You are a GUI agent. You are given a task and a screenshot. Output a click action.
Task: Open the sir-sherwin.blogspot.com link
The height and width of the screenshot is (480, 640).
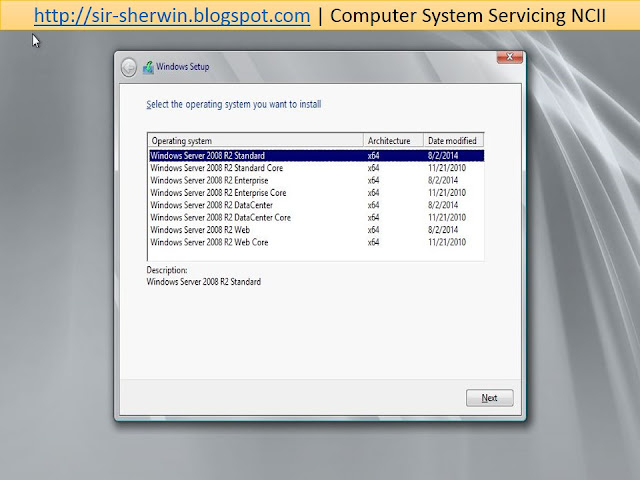click(x=172, y=16)
